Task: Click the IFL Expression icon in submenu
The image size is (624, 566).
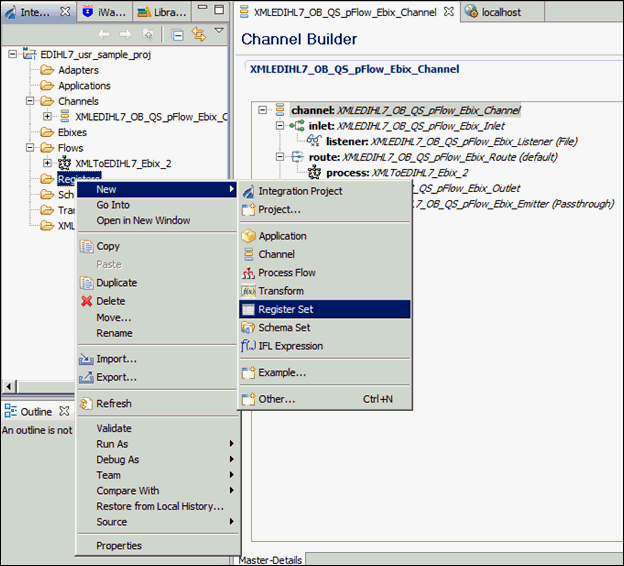Action: tap(249, 346)
